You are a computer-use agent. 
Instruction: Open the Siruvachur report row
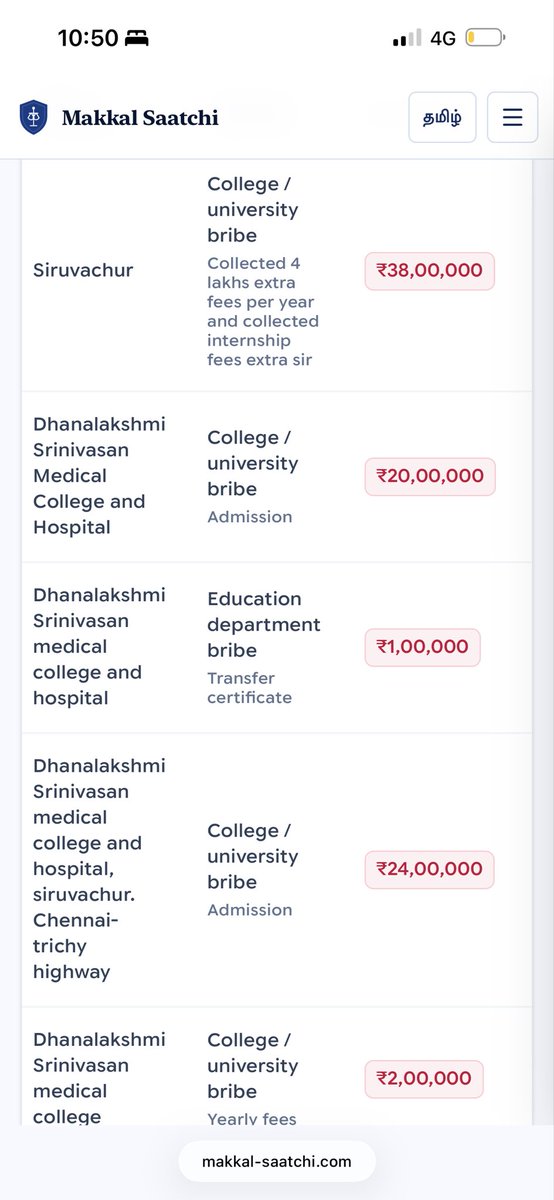[x=277, y=270]
